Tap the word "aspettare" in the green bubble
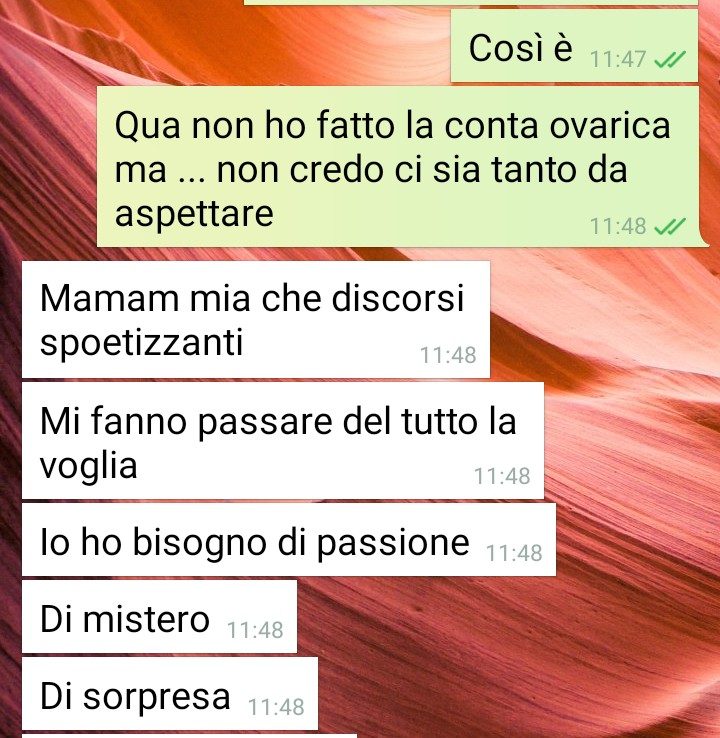720x738 pixels. point(194,214)
